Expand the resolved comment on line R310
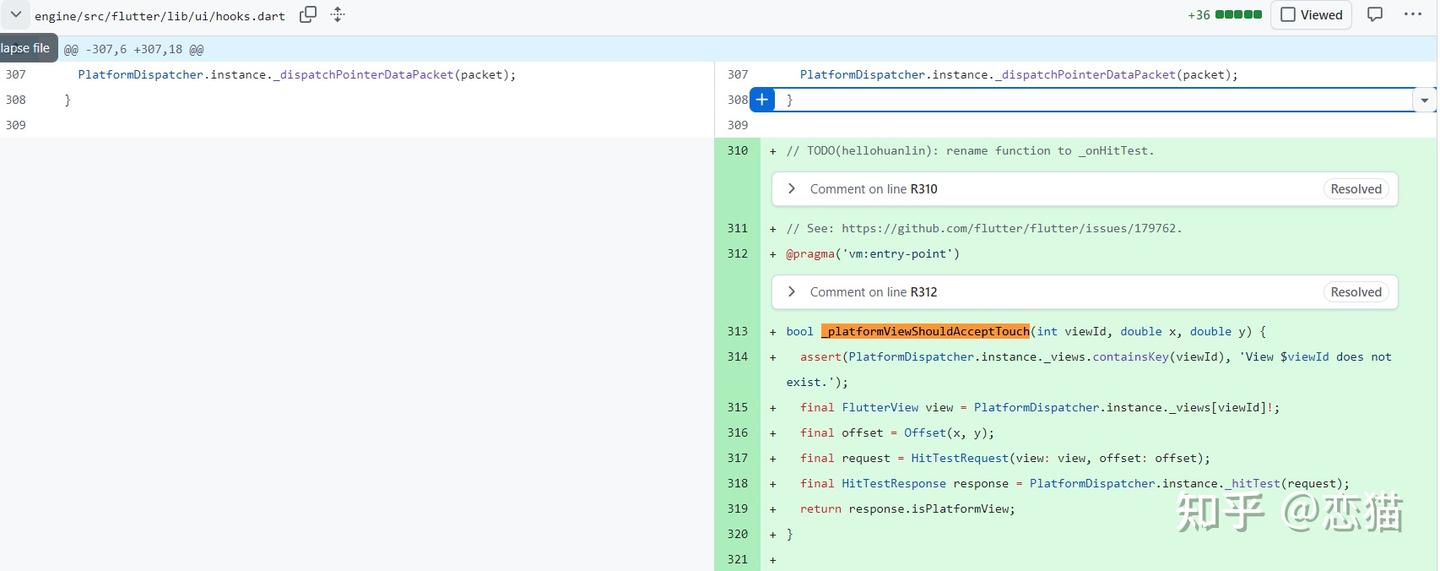Viewport: 1440px width, 571px height. click(791, 189)
